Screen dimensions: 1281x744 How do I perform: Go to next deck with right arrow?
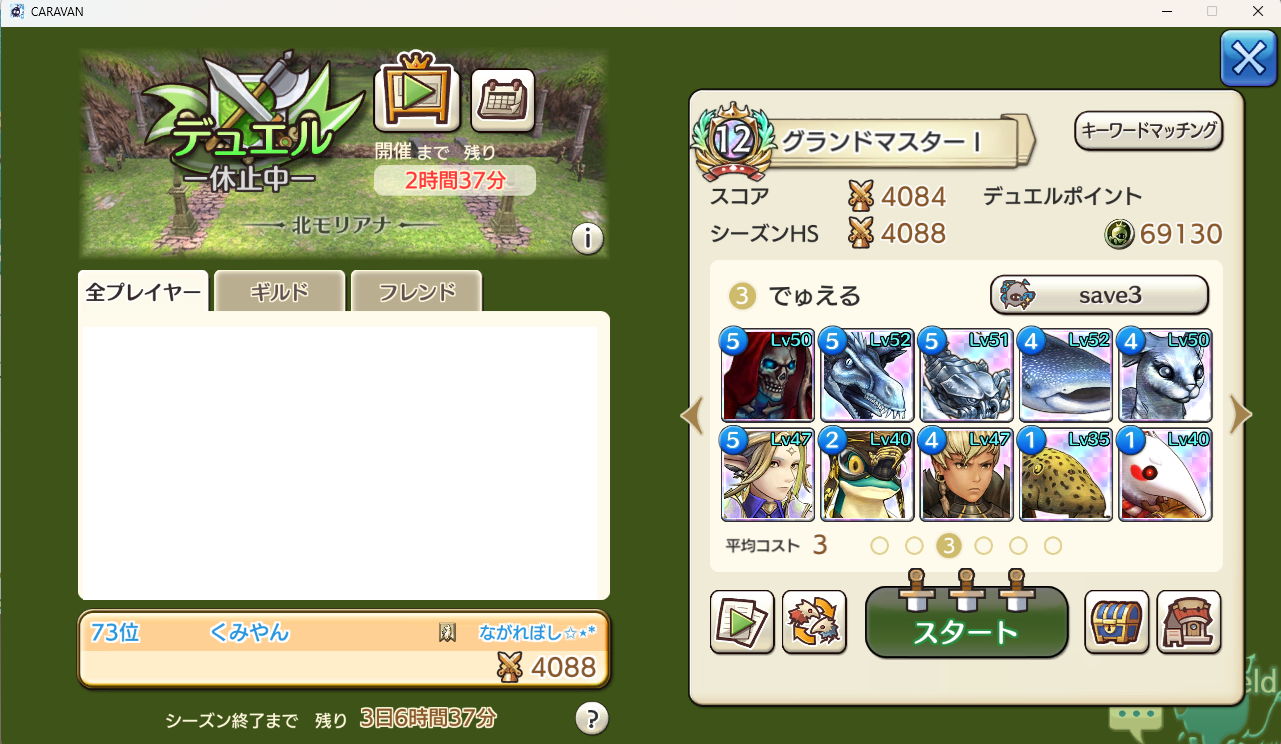[x=1240, y=415]
